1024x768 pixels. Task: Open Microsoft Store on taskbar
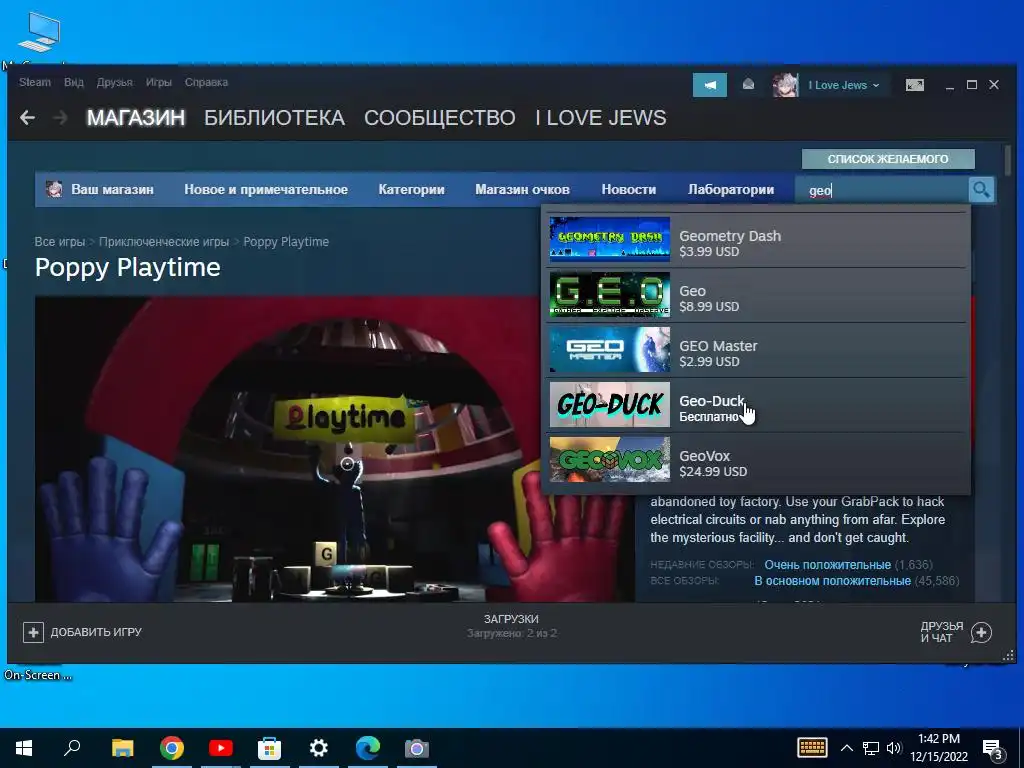point(269,748)
